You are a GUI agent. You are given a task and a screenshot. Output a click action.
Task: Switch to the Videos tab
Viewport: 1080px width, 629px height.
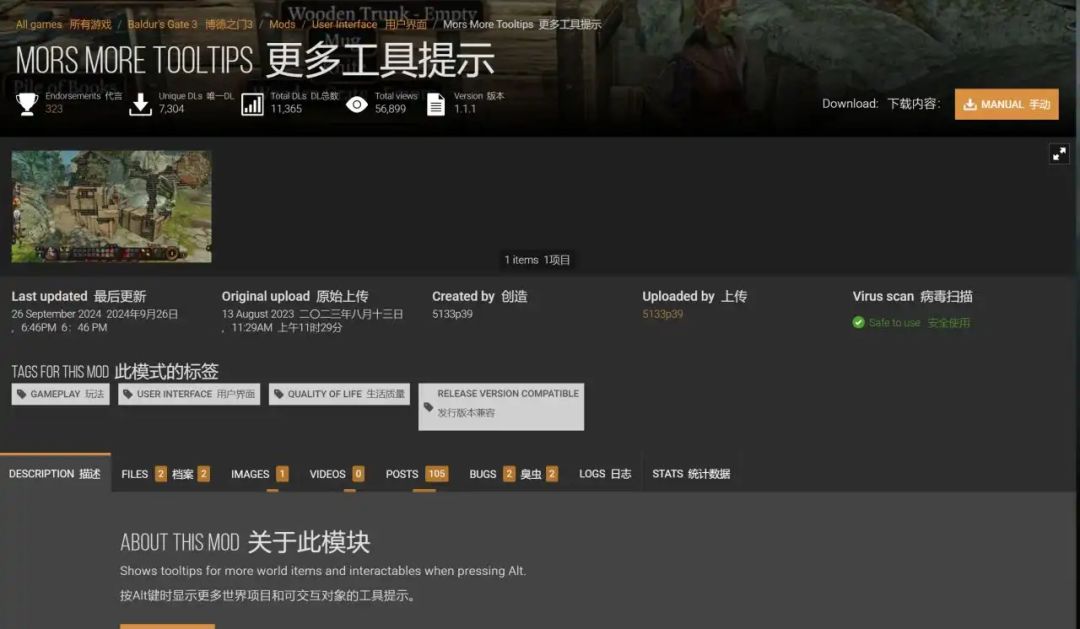click(337, 474)
